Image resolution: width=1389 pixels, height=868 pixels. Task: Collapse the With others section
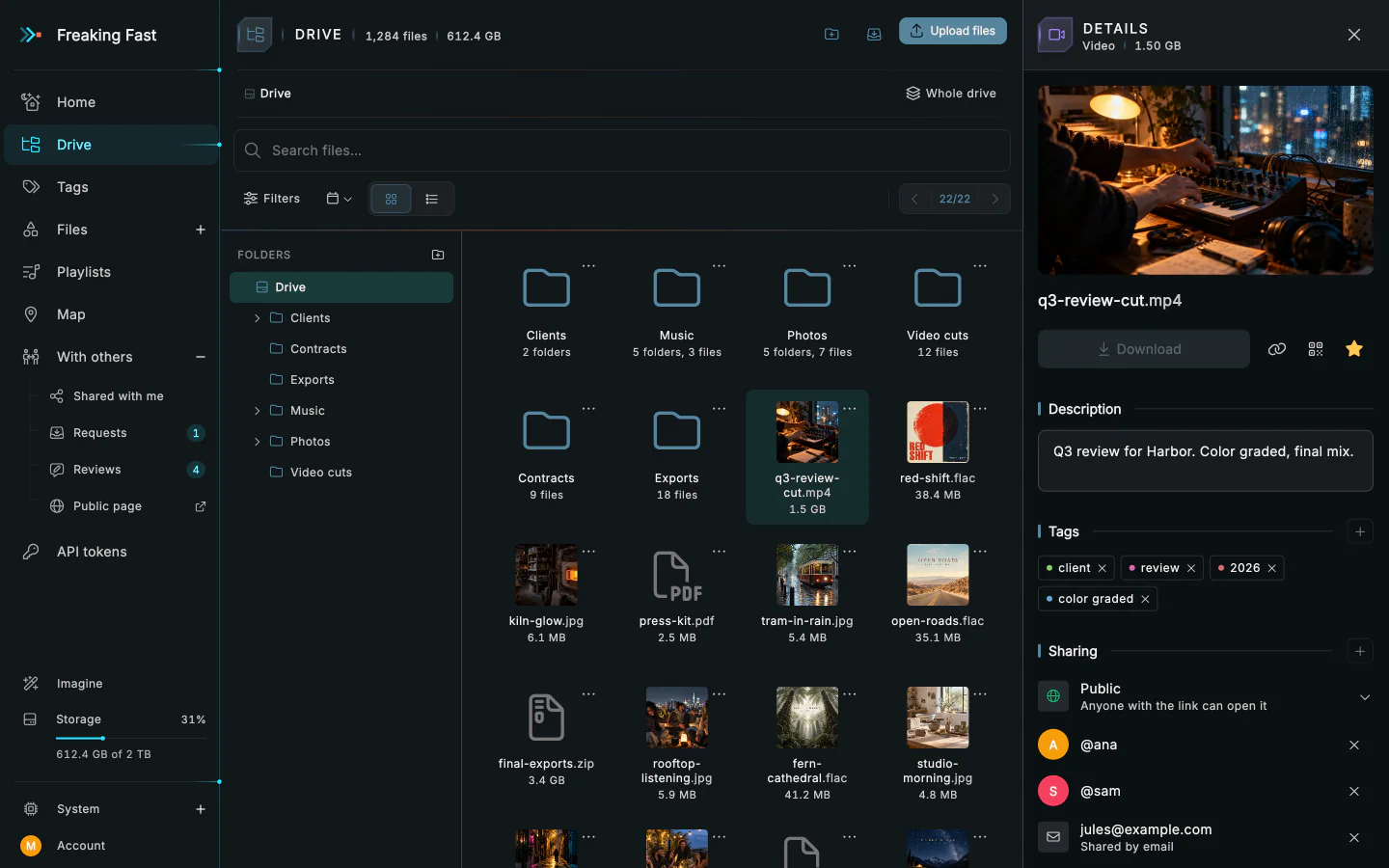[201, 357]
